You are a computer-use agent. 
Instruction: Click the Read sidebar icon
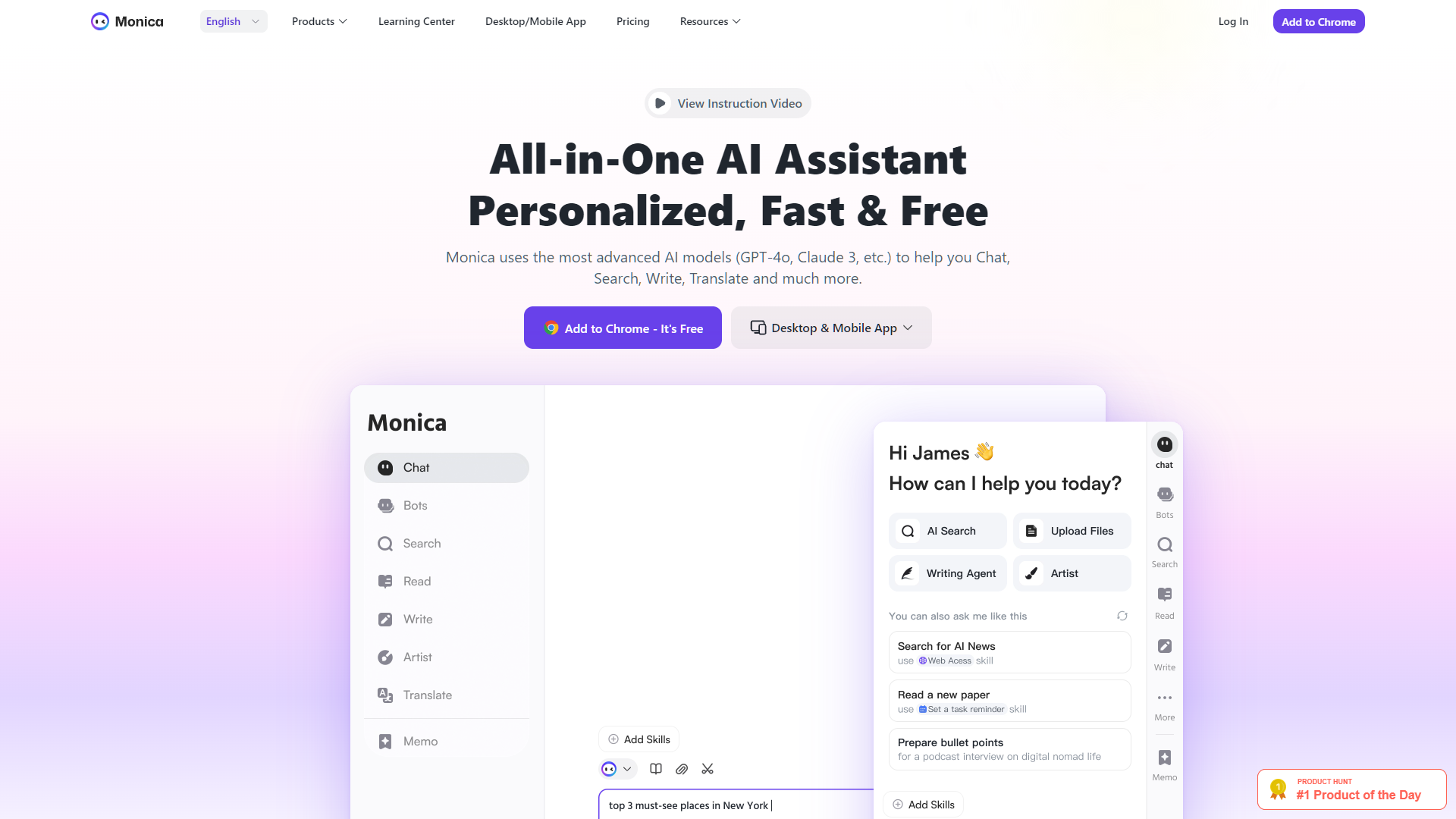(x=1164, y=601)
